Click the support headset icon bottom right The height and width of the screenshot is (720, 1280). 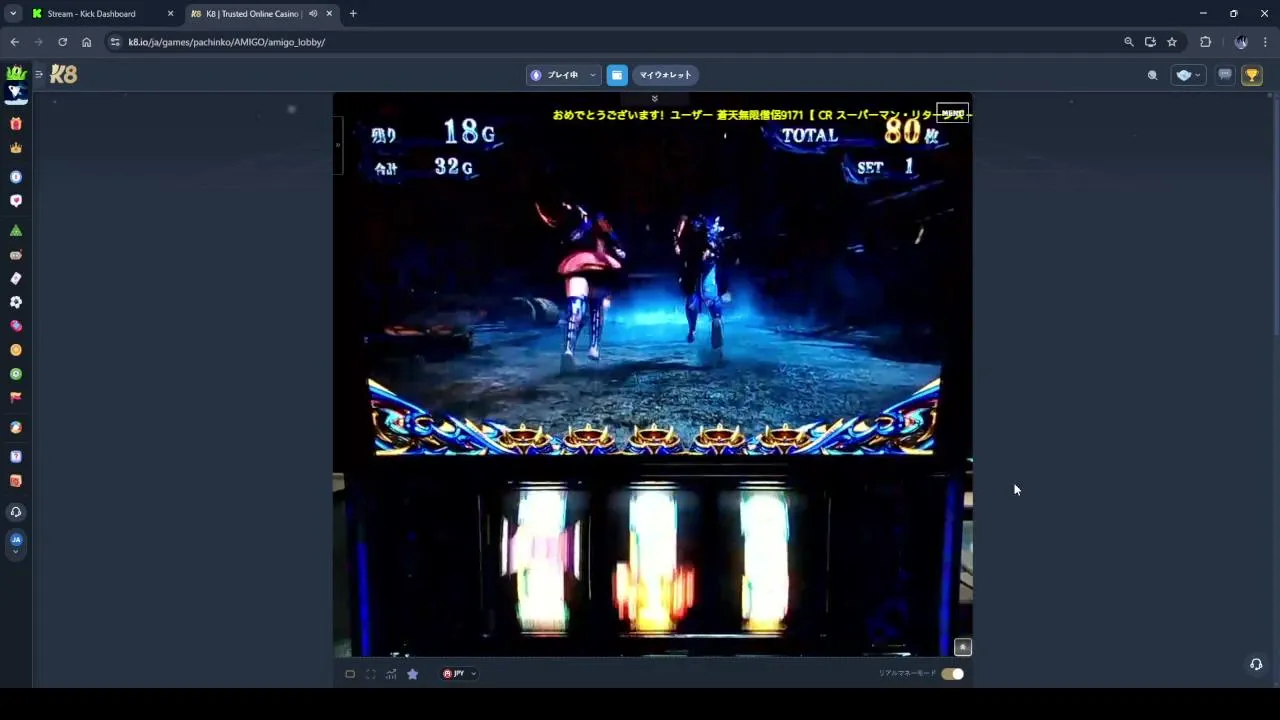(1256, 664)
